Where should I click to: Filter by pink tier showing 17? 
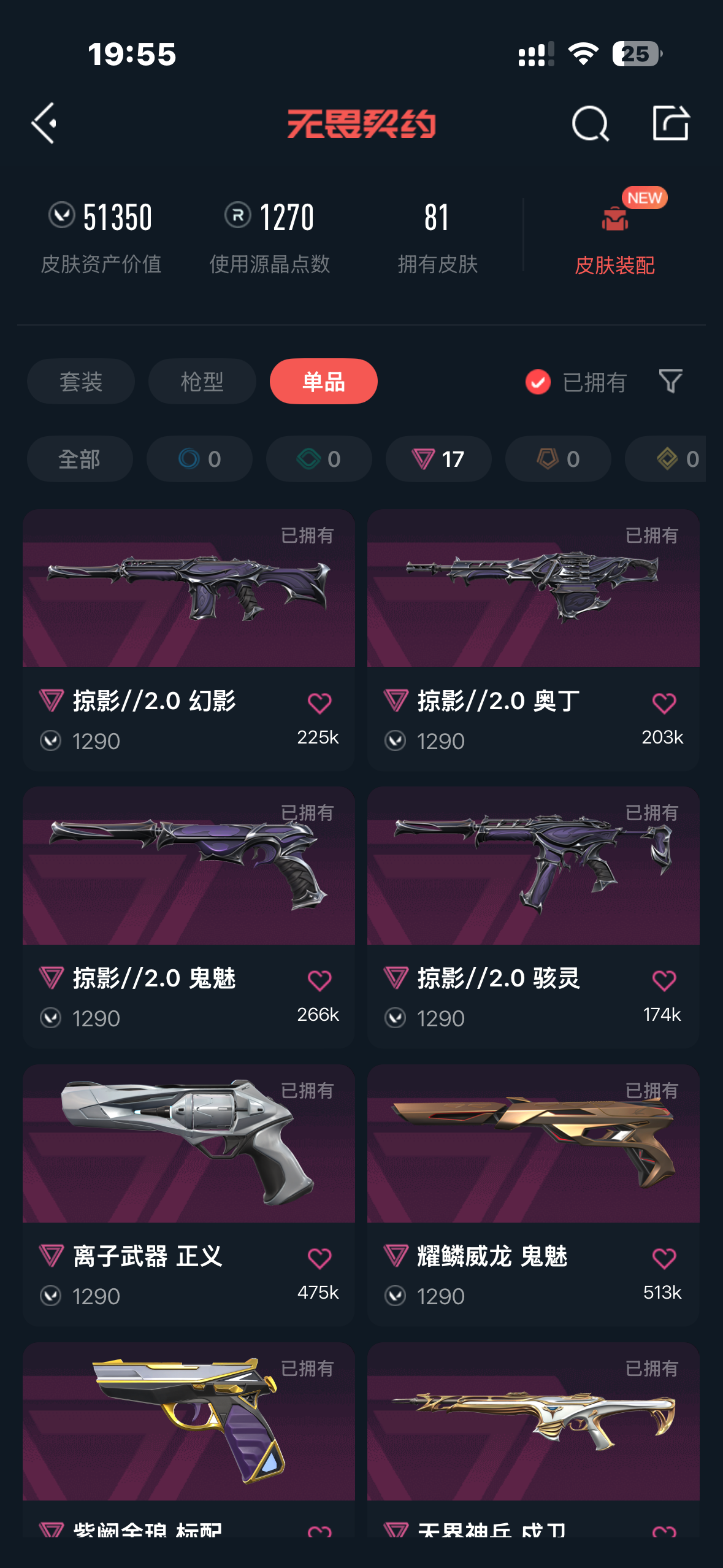click(x=438, y=459)
